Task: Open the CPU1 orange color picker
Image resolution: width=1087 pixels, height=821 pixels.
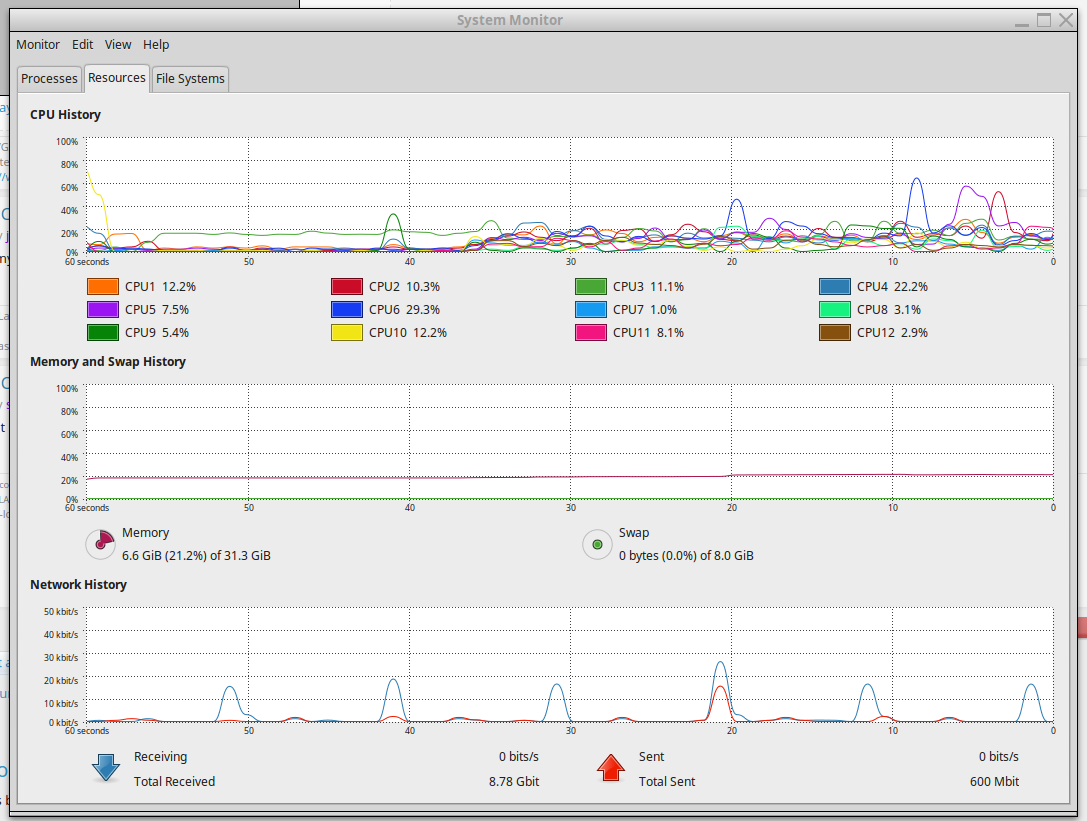Action: coord(103,286)
